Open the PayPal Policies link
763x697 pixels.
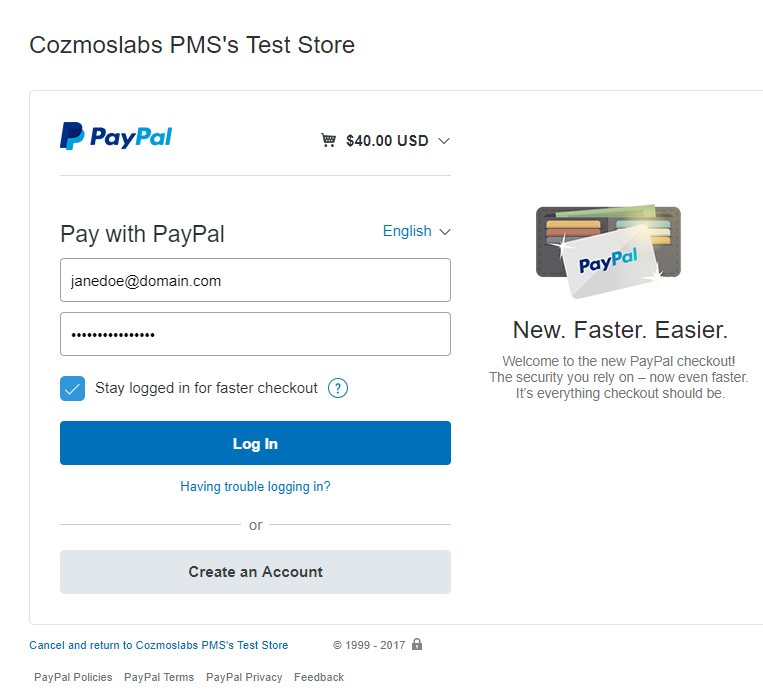pos(73,677)
